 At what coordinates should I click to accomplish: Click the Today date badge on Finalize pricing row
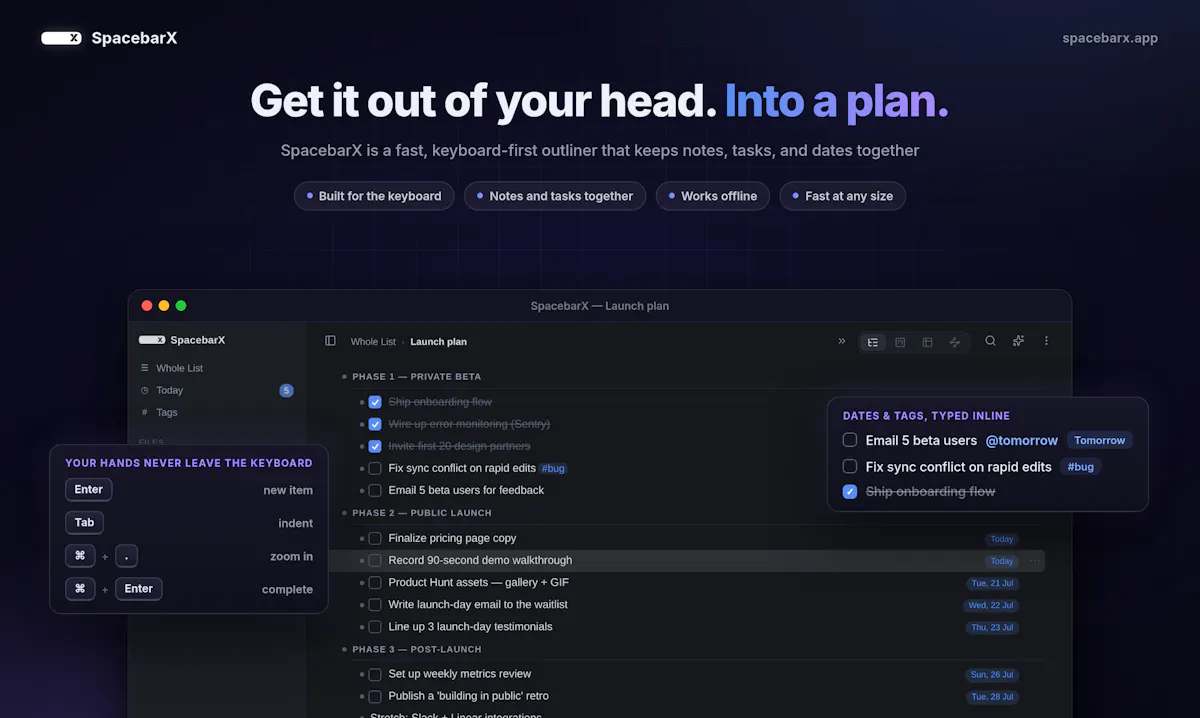click(x=1002, y=539)
